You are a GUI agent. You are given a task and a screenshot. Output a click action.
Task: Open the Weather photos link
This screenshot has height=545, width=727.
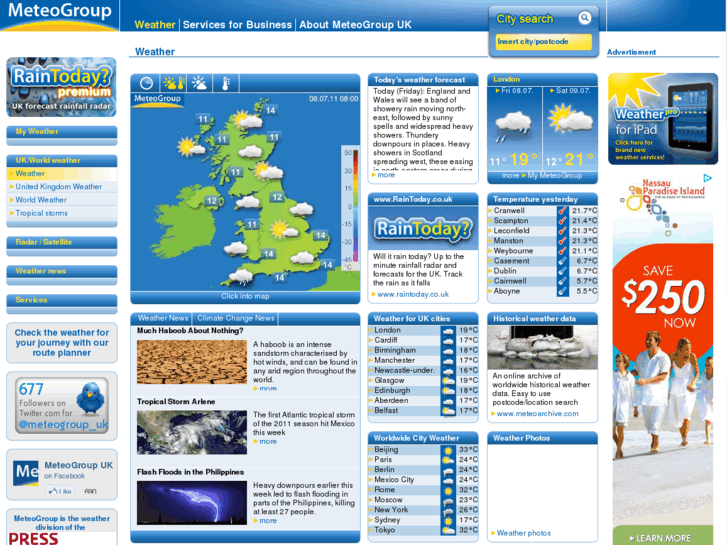click(x=523, y=533)
